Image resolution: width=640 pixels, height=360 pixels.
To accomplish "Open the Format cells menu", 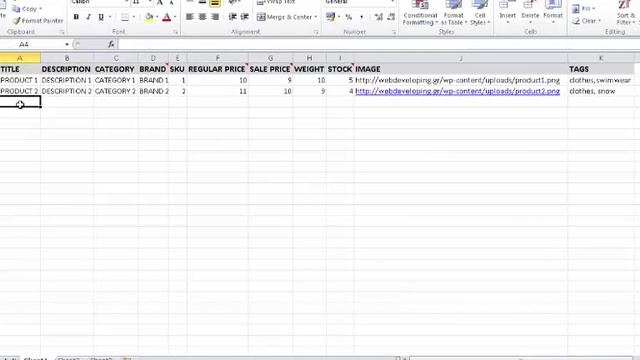I will [553, 12].
